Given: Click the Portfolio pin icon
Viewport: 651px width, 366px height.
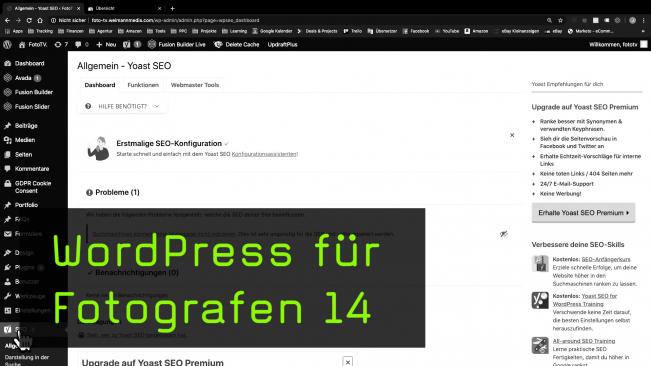Looking at the screenshot, I should point(7,205).
